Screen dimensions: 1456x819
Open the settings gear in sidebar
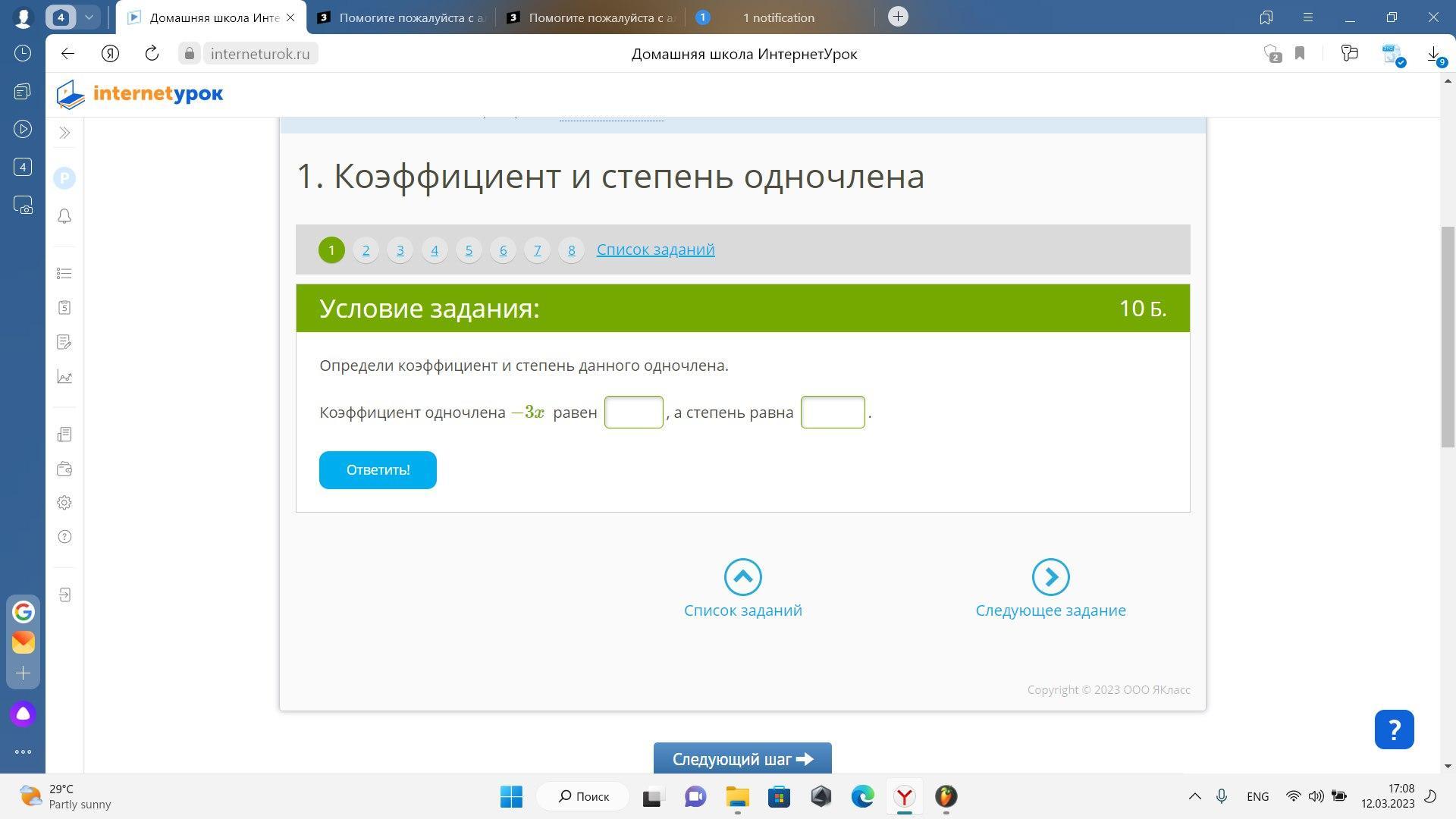[64, 503]
